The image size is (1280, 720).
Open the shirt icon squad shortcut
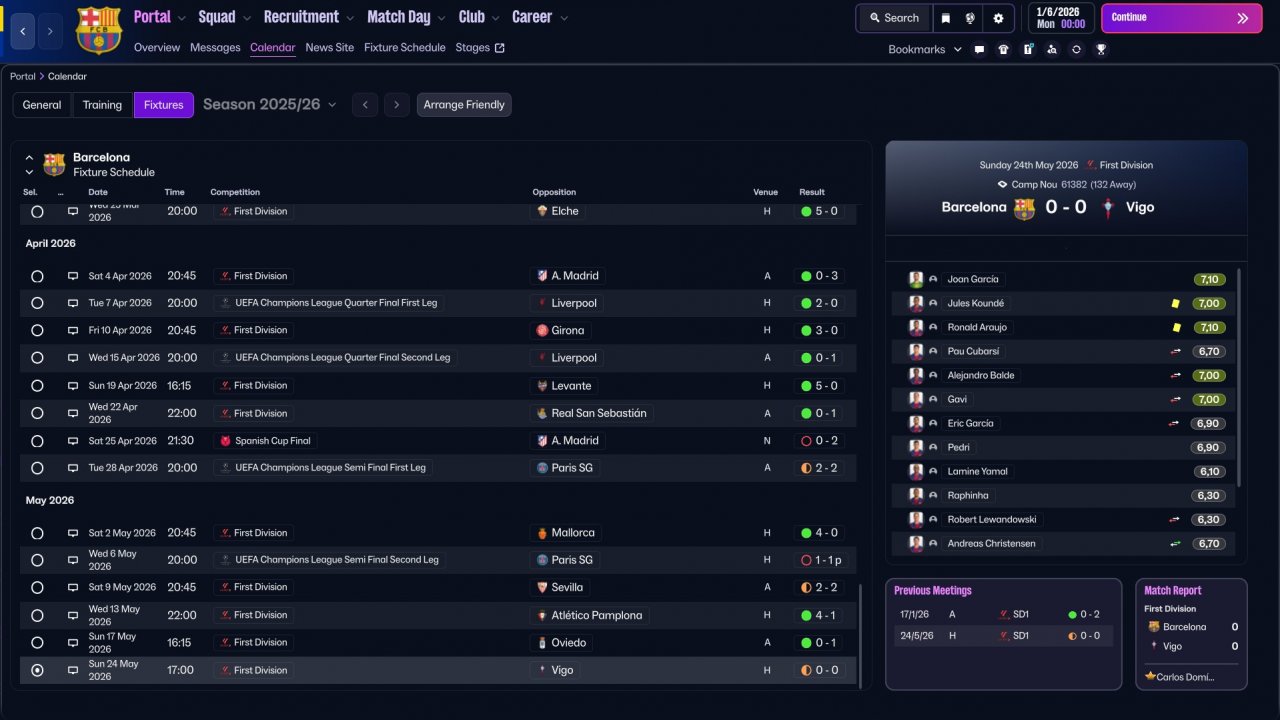tap(1003, 49)
